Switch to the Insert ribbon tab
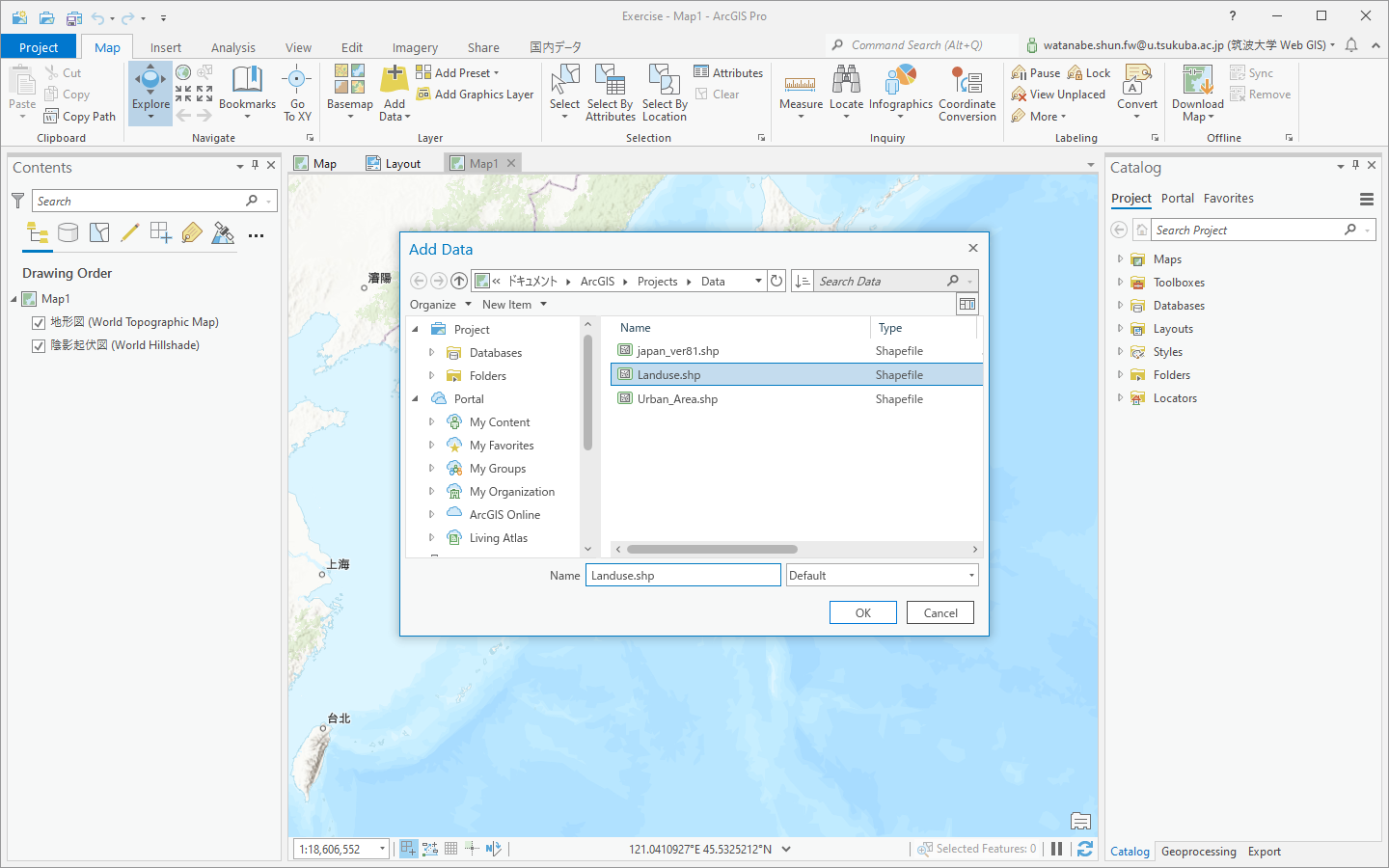1389x868 pixels. [x=165, y=47]
